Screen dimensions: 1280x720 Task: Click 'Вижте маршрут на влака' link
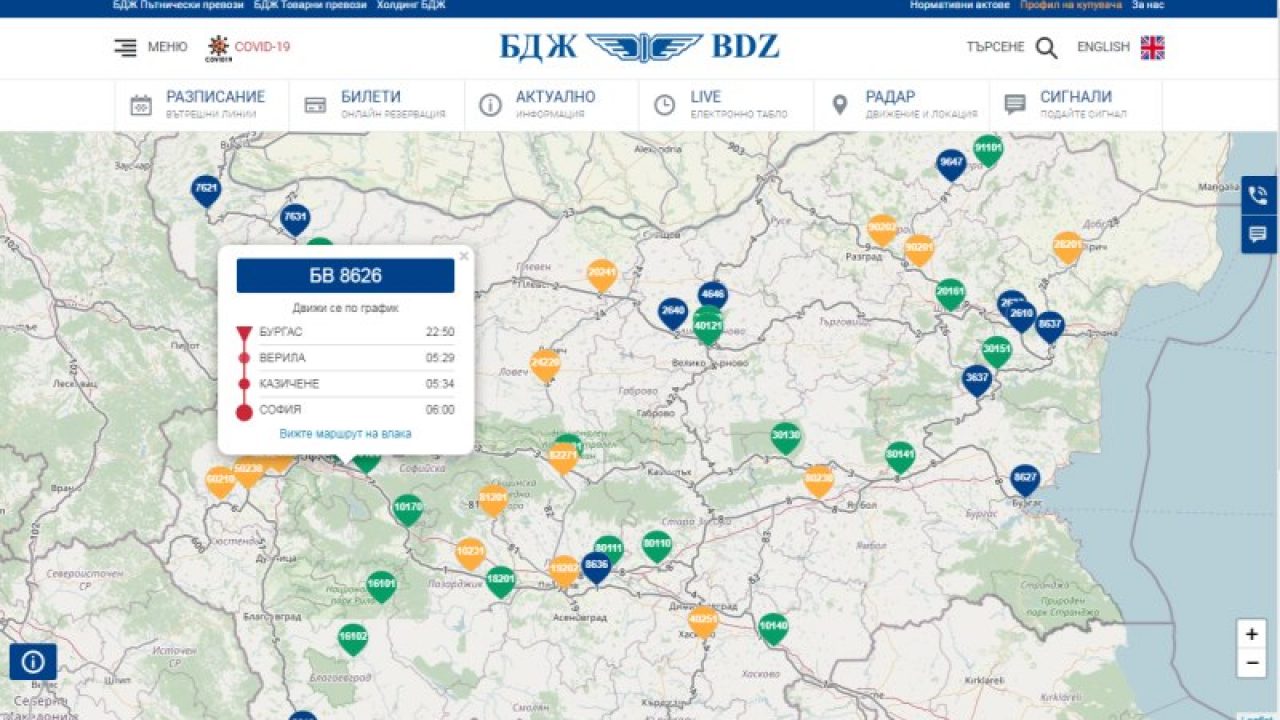345,434
